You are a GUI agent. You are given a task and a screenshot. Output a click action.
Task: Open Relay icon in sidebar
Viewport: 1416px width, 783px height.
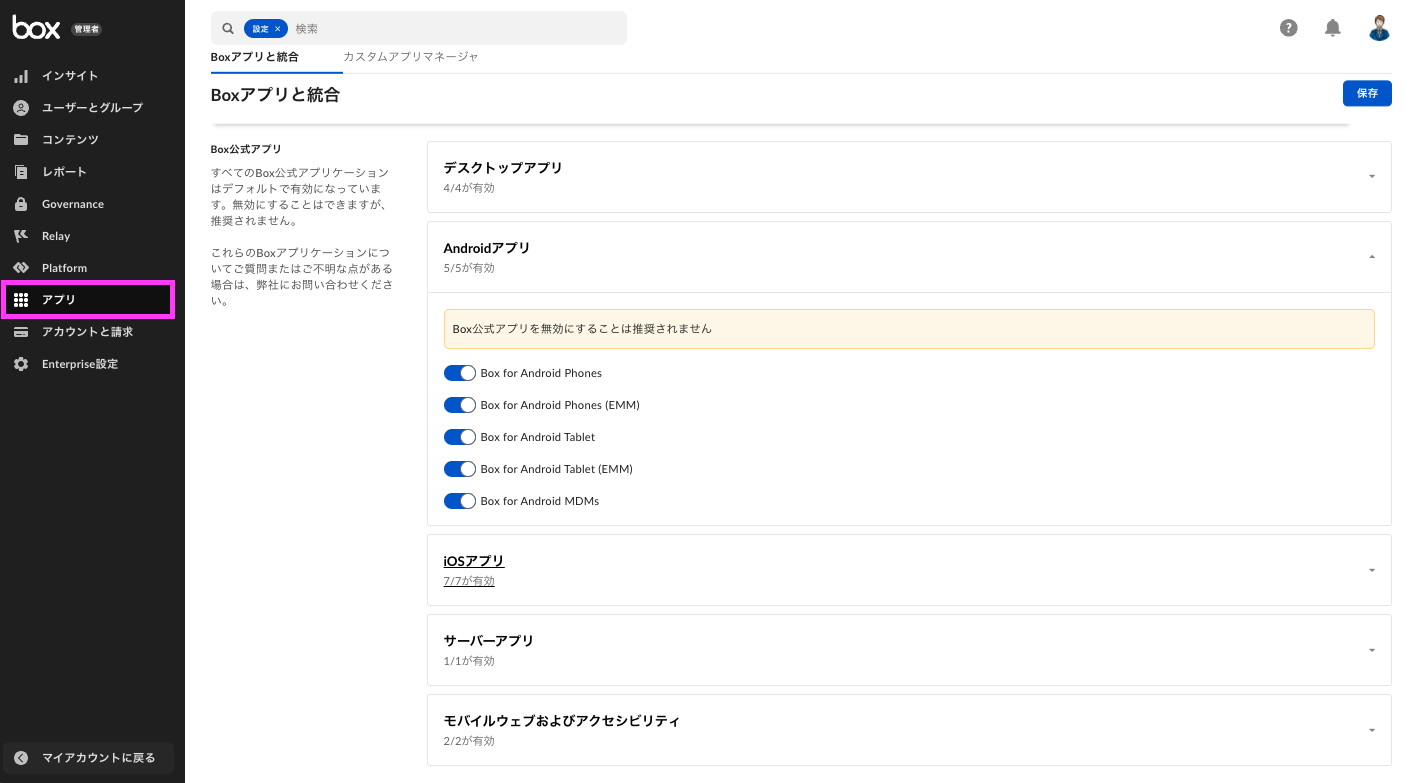pyautogui.click(x=21, y=236)
